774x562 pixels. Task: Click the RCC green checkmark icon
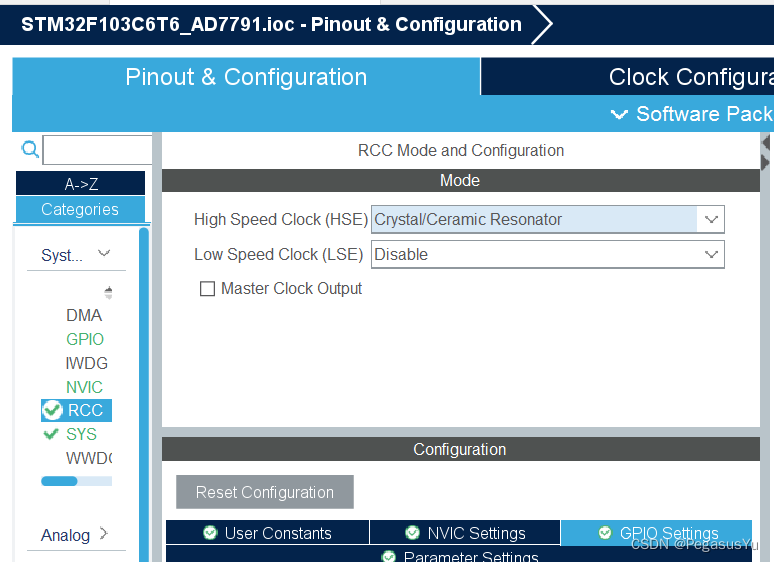tap(52, 410)
